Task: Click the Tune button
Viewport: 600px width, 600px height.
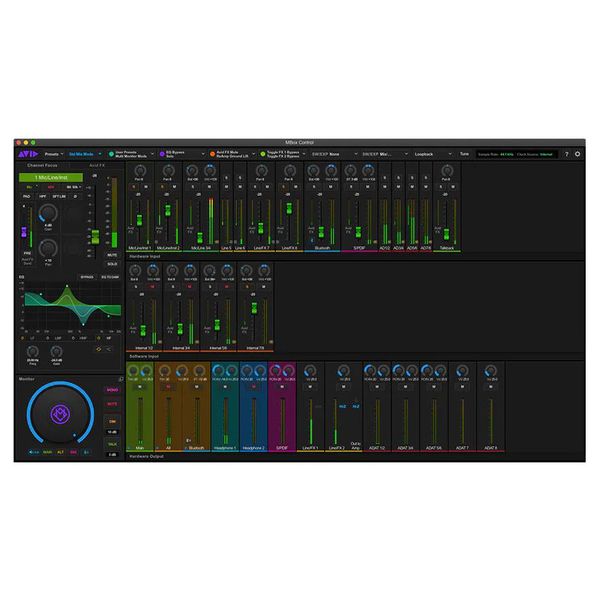Action: (464, 154)
